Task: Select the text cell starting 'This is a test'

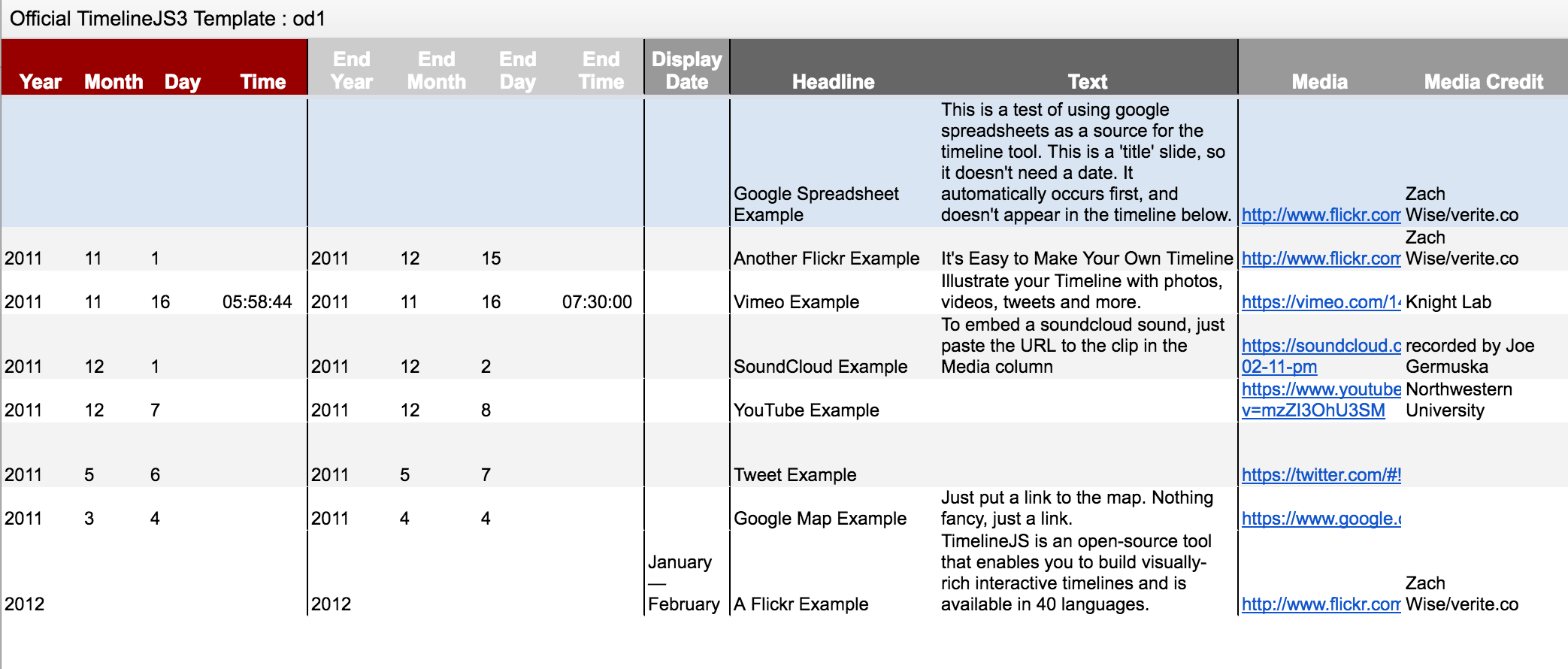Action: [1086, 162]
